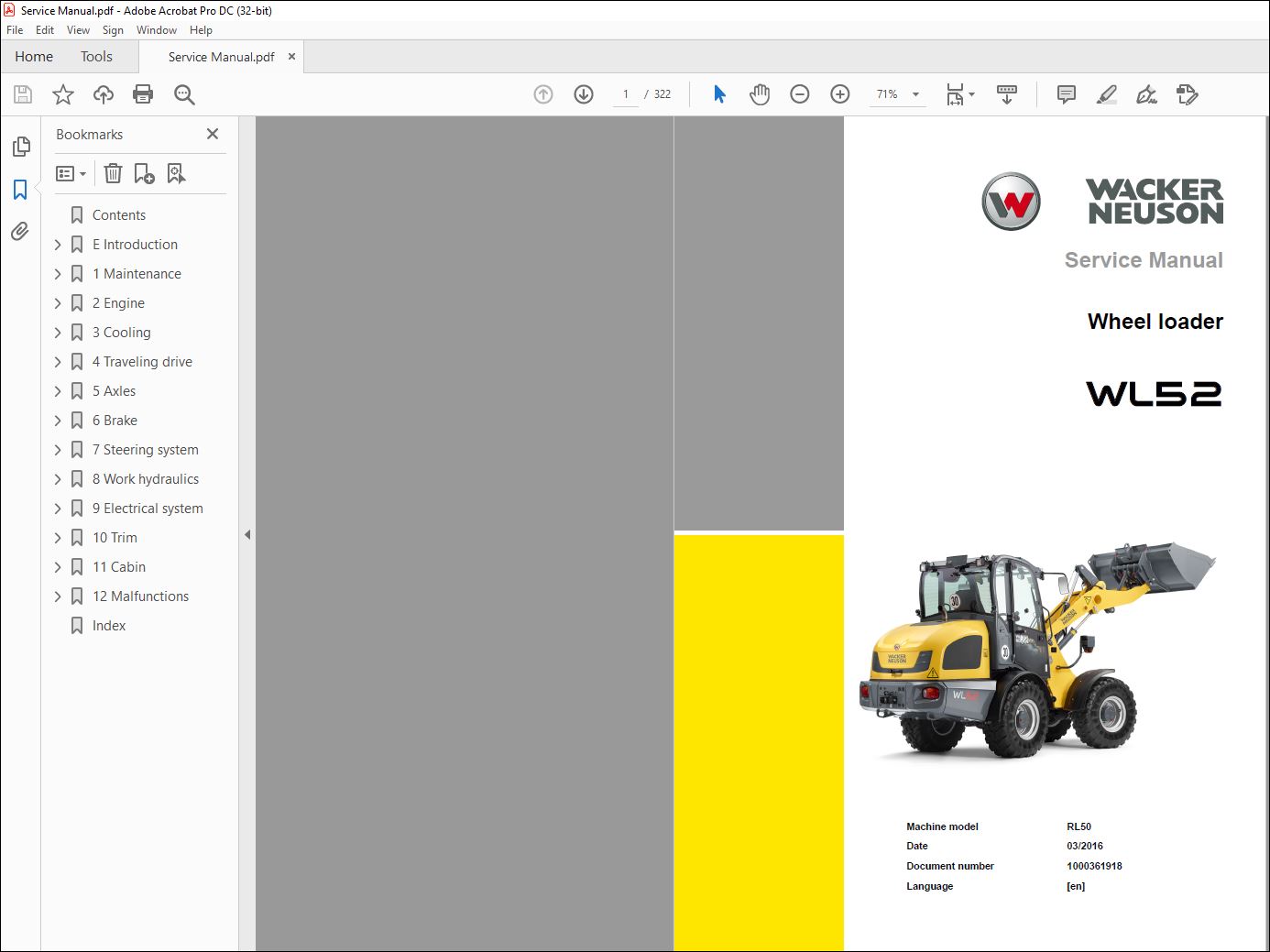Viewport: 1270px width, 952px height.
Task: Select the Service Manual.pdf document tab
Action: 221,57
